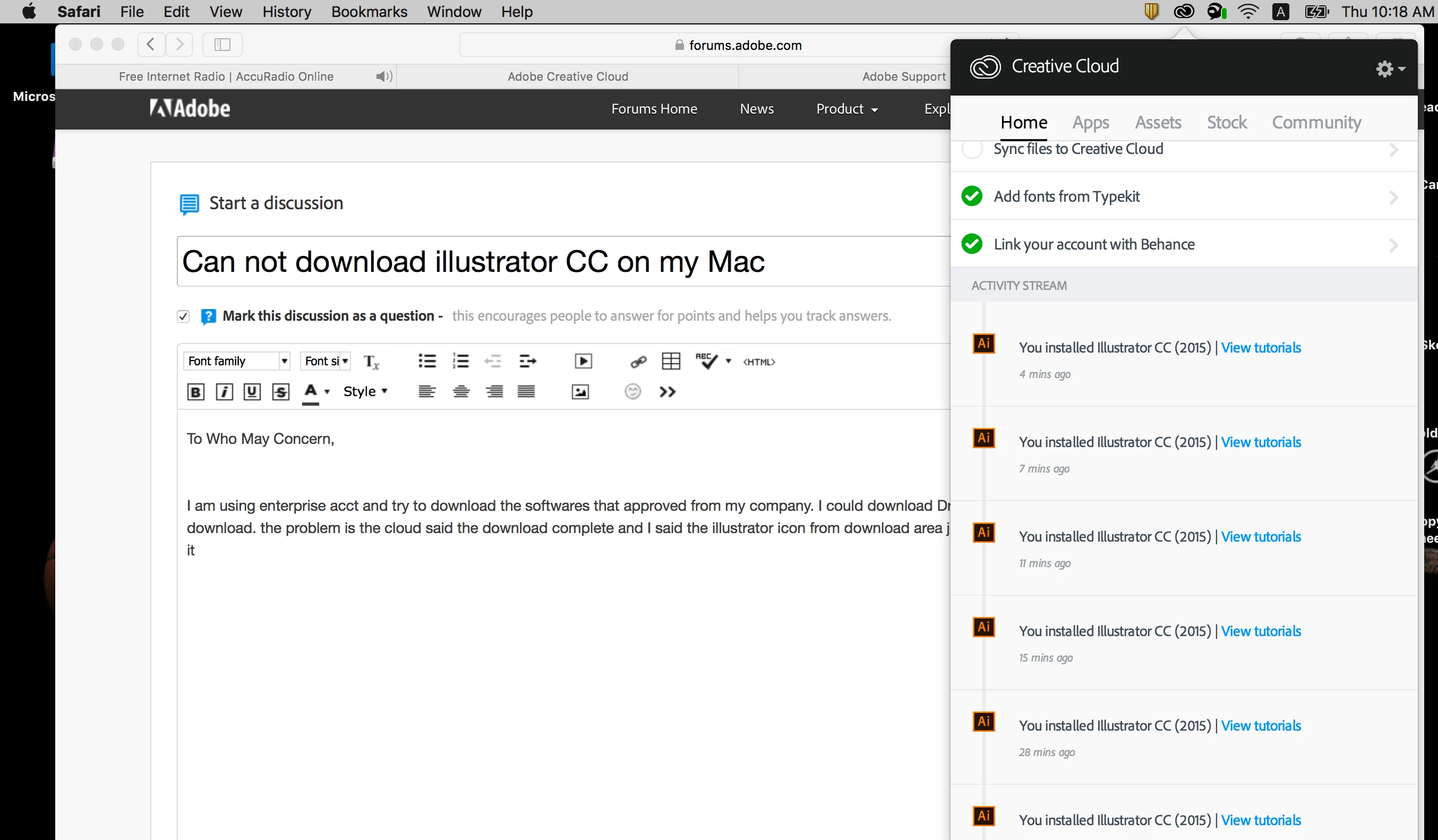Open View tutorials for 15 mins ago install
The height and width of the screenshot is (840, 1438).
pos(1261,631)
